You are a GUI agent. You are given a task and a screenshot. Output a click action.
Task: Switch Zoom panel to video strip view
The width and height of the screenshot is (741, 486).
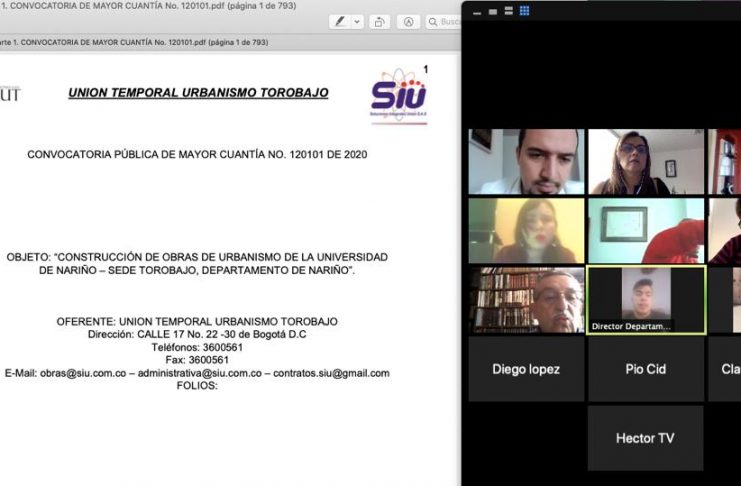pyautogui.click(x=508, y=11)
